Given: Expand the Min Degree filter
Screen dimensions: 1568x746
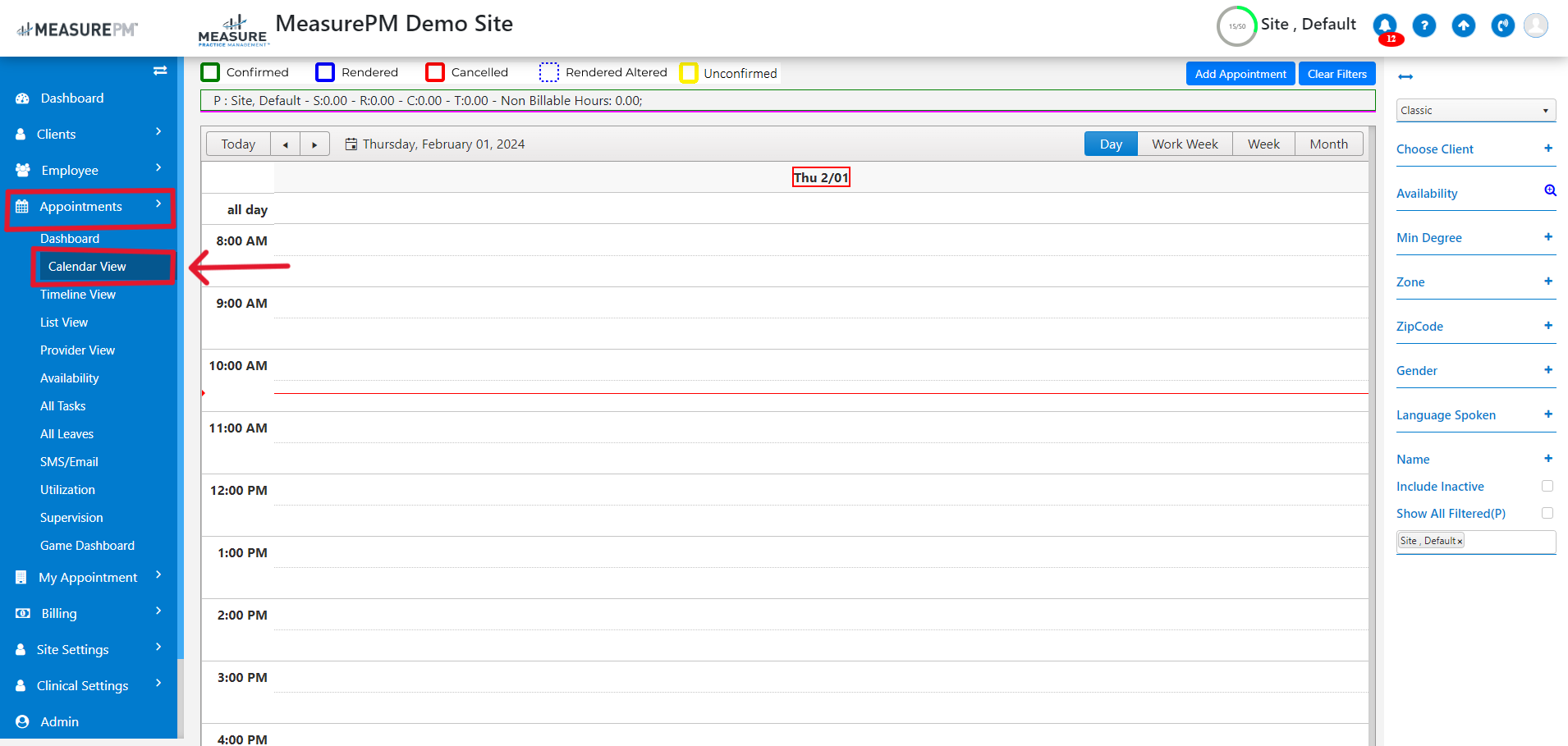Looking at the screenshot, I should 1548,237.
